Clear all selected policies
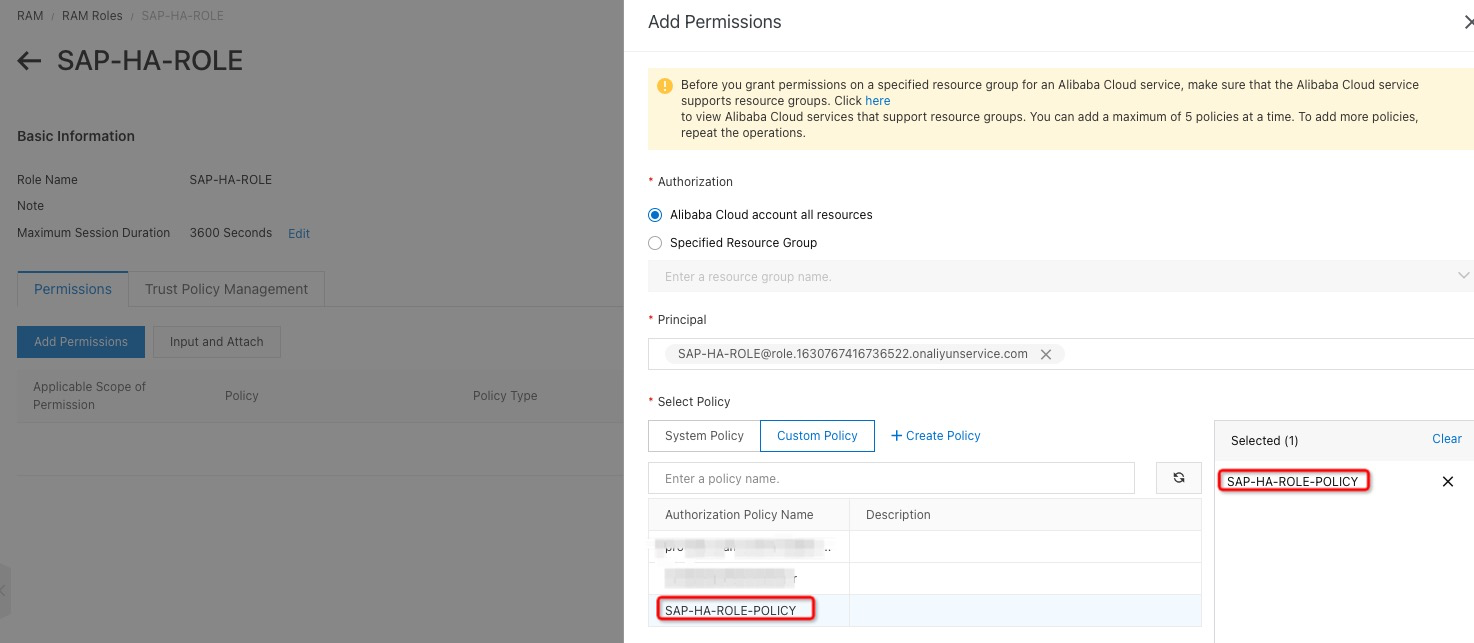The width and height of the screenshot is (1474, 643). point(1446,438)
